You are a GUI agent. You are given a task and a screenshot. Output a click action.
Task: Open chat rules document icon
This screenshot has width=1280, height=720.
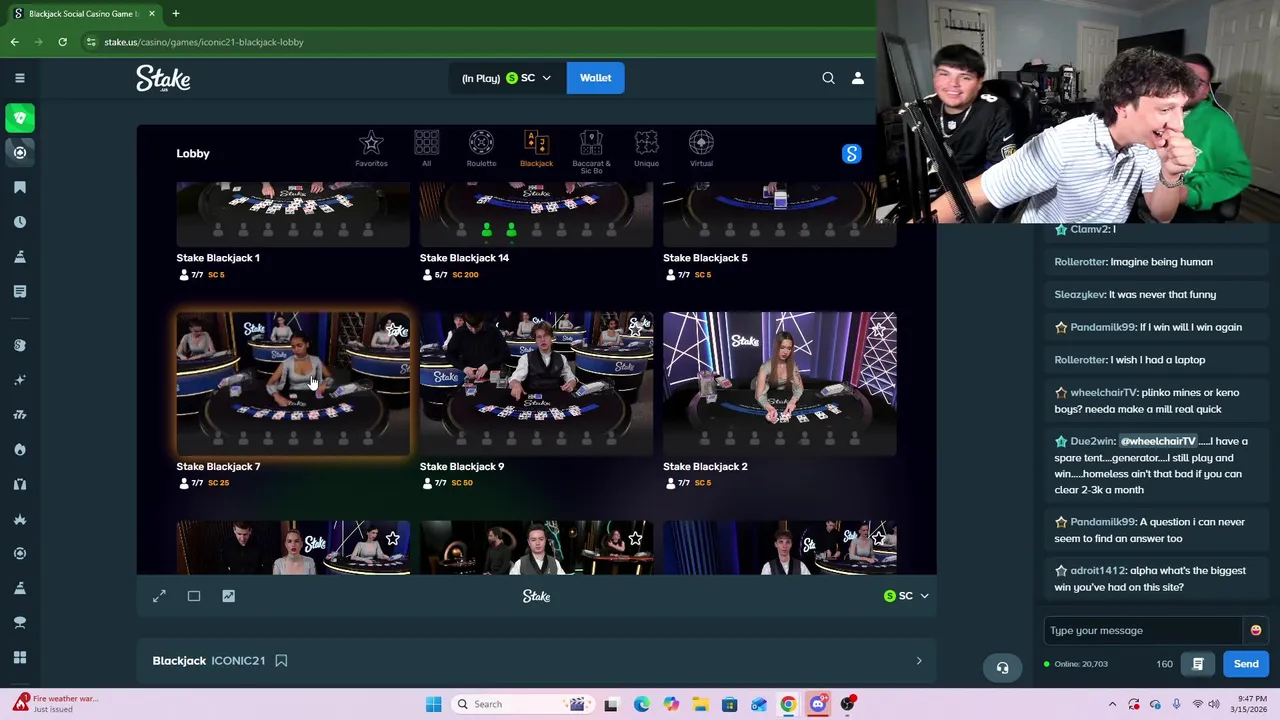(1197, 664)
